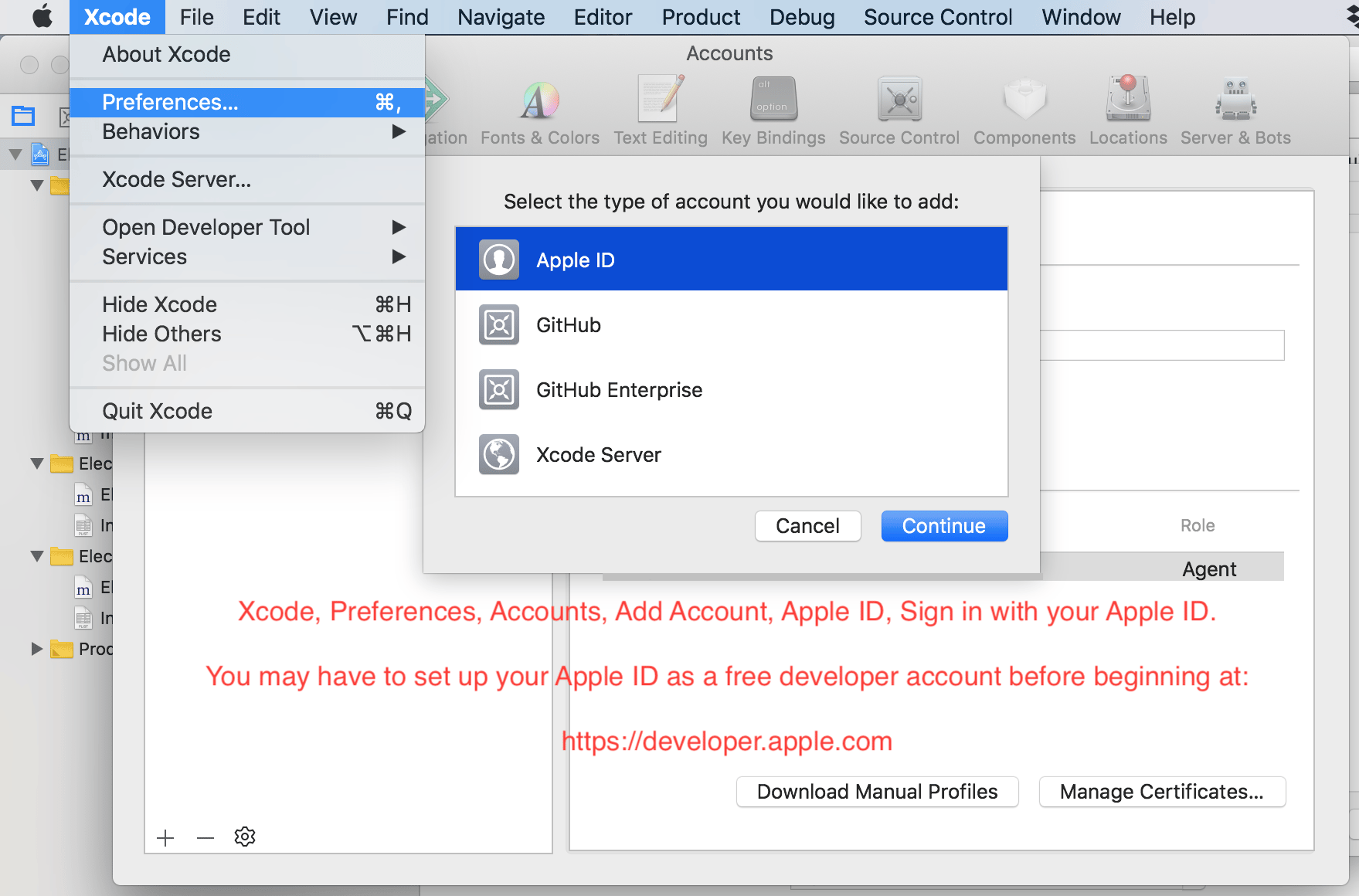The image size is (1359, 896).
Task: Choose About Xcode menu entry
Action: [x=247, y=54]
